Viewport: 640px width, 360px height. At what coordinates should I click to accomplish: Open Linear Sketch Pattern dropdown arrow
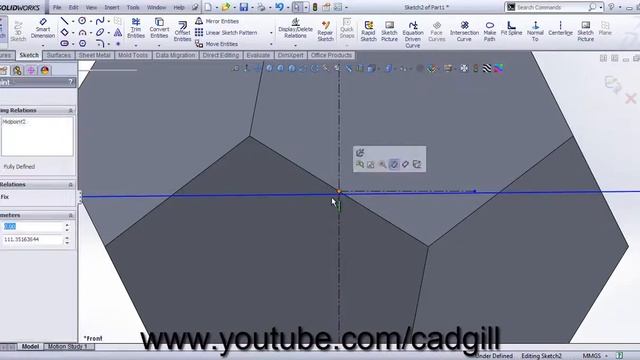click(x=271, y=33)
